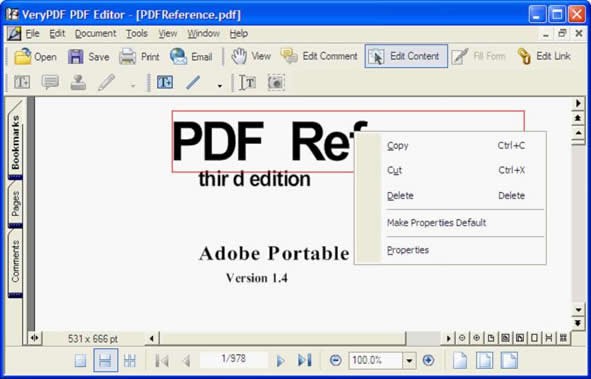Click the double-up page-up arrow
Viewport: 591px width, 379px height.
point(579,118)
